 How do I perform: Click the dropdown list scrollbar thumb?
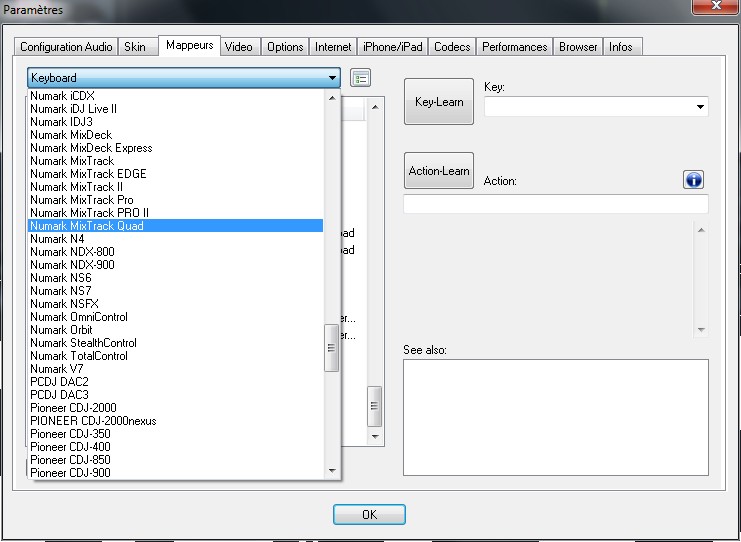(x=332, y=349)
